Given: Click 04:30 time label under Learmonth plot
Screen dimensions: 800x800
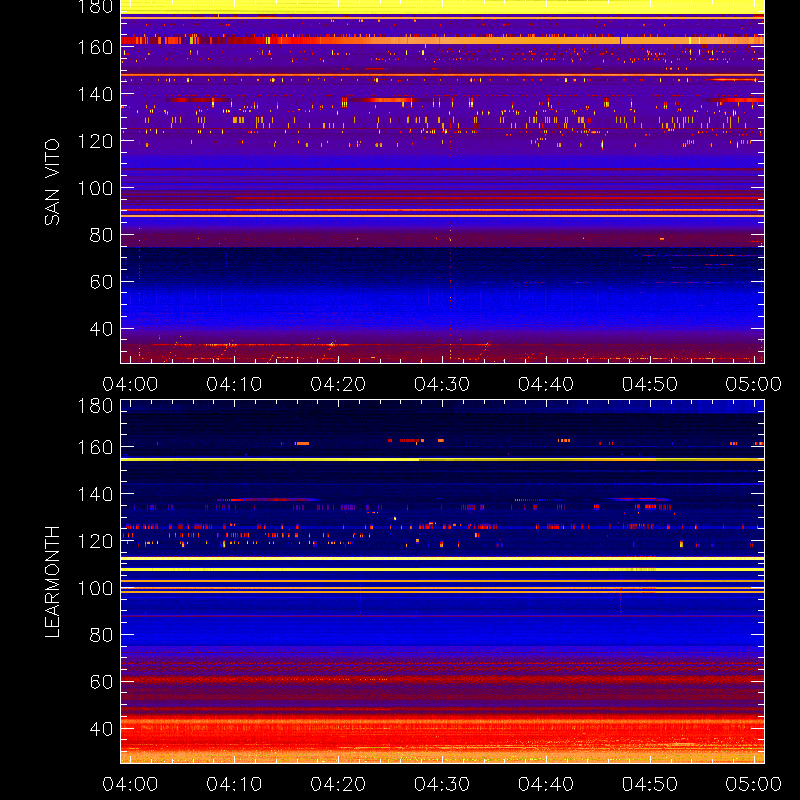Looking at the screenshot, I should (442, 784).
